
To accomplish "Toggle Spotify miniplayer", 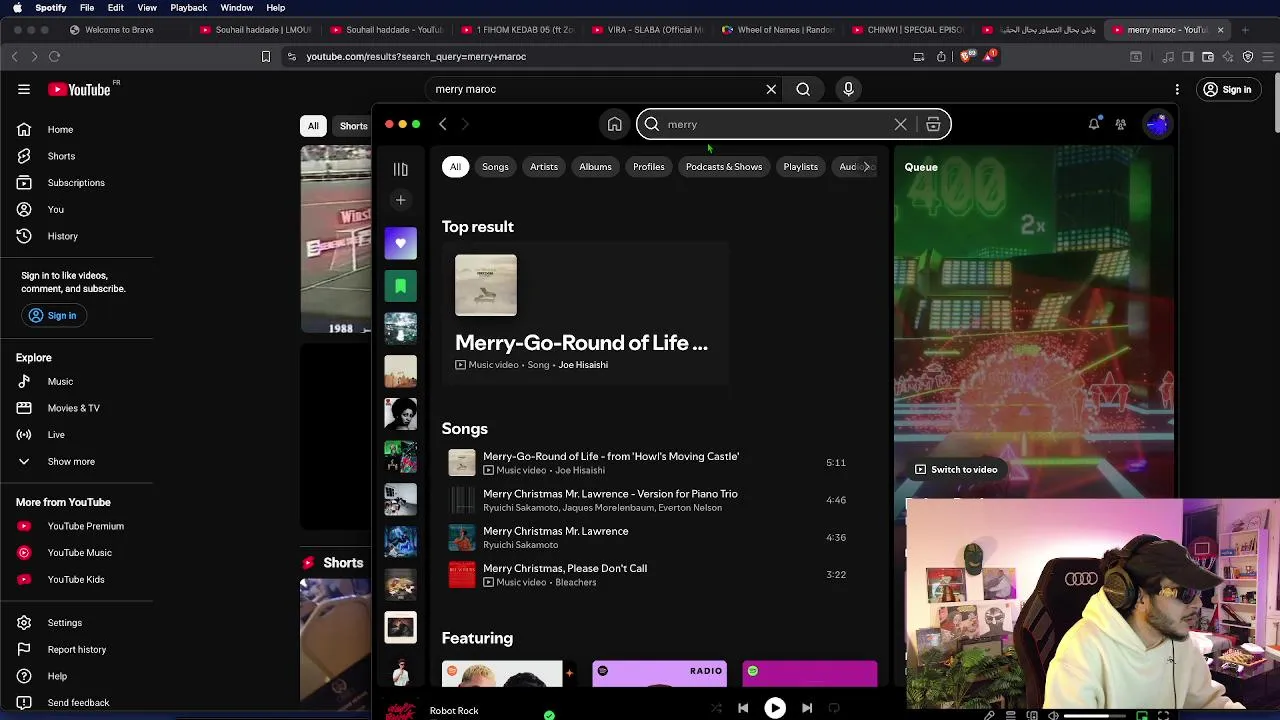I will coord(1142,716).
